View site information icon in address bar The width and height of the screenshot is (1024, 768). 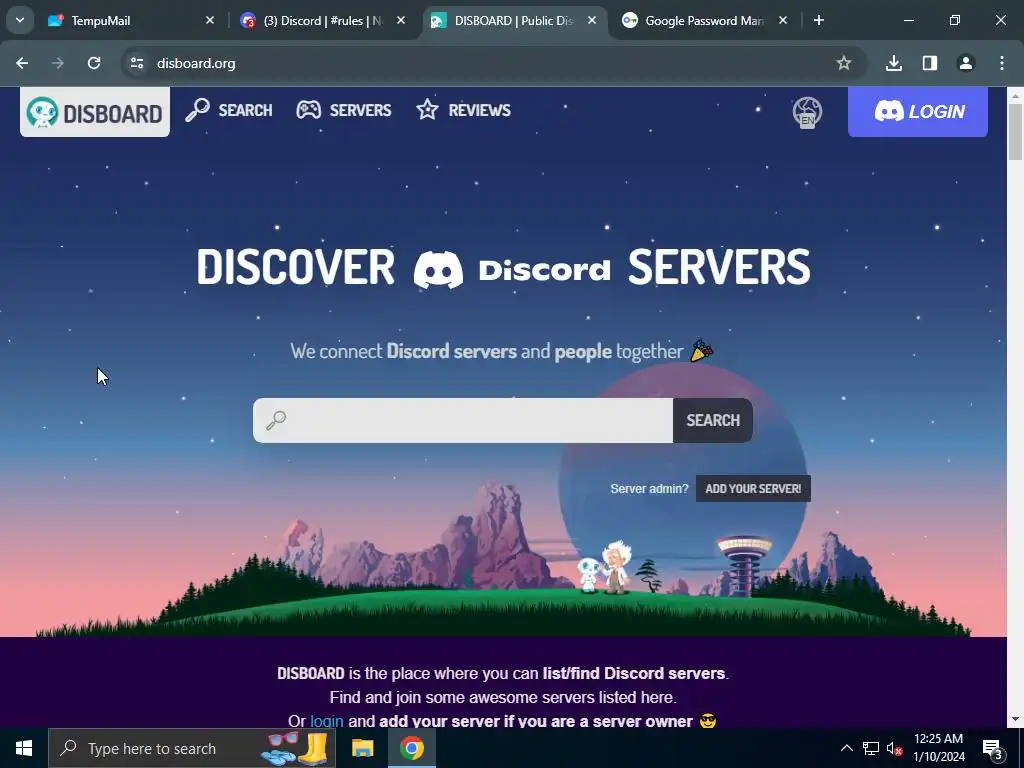(137, 63)
